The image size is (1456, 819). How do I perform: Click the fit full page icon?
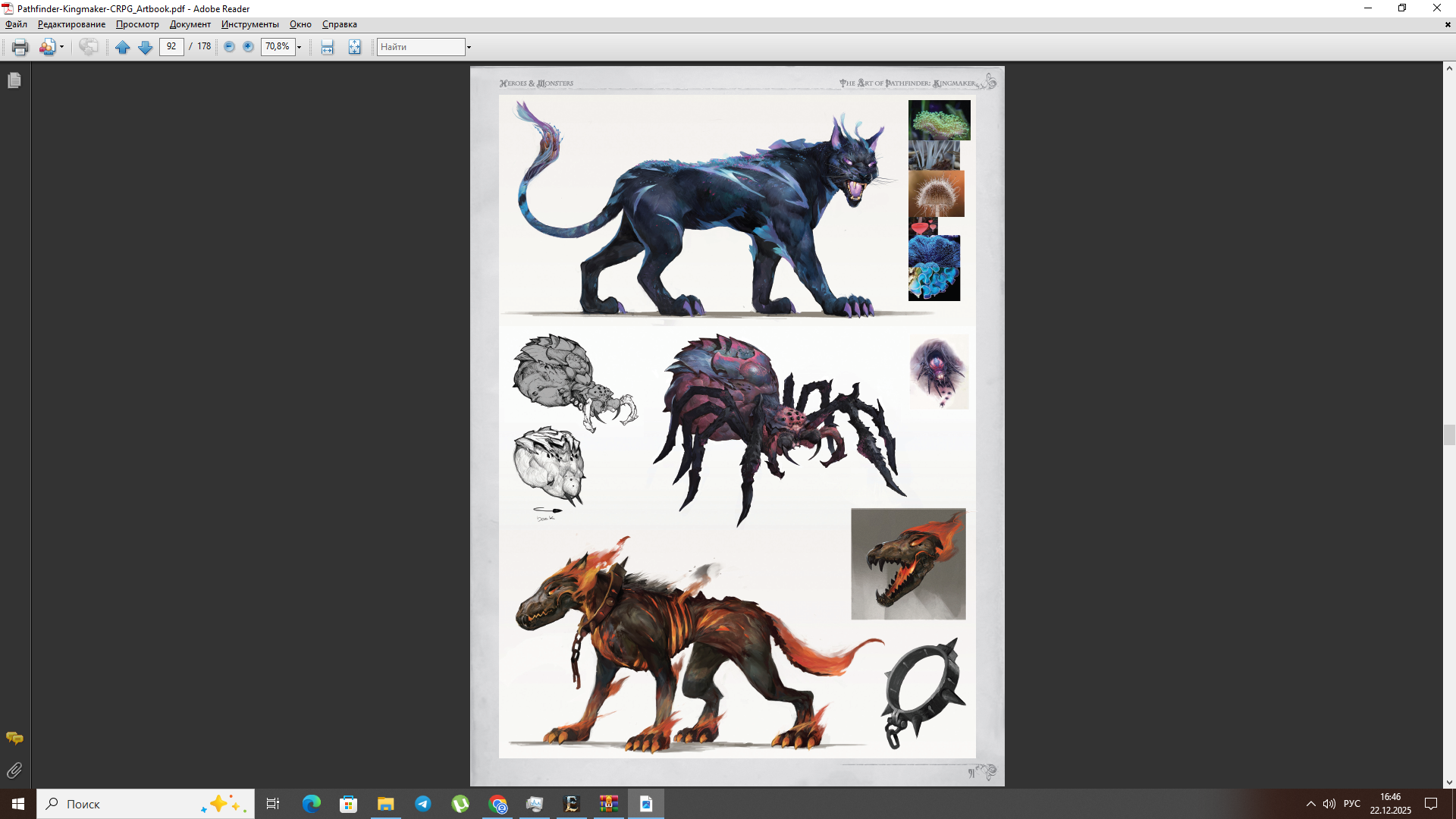[x=354, y=47]
